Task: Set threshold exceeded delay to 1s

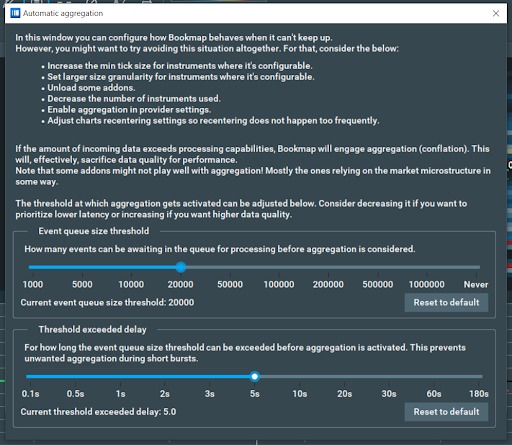Action: [x=120, y=376]
